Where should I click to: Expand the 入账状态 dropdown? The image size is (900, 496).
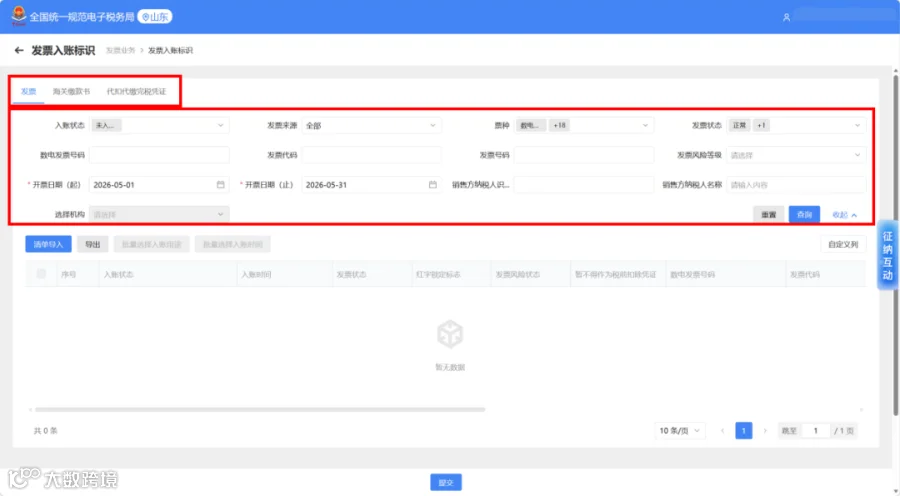coord(159,125)
